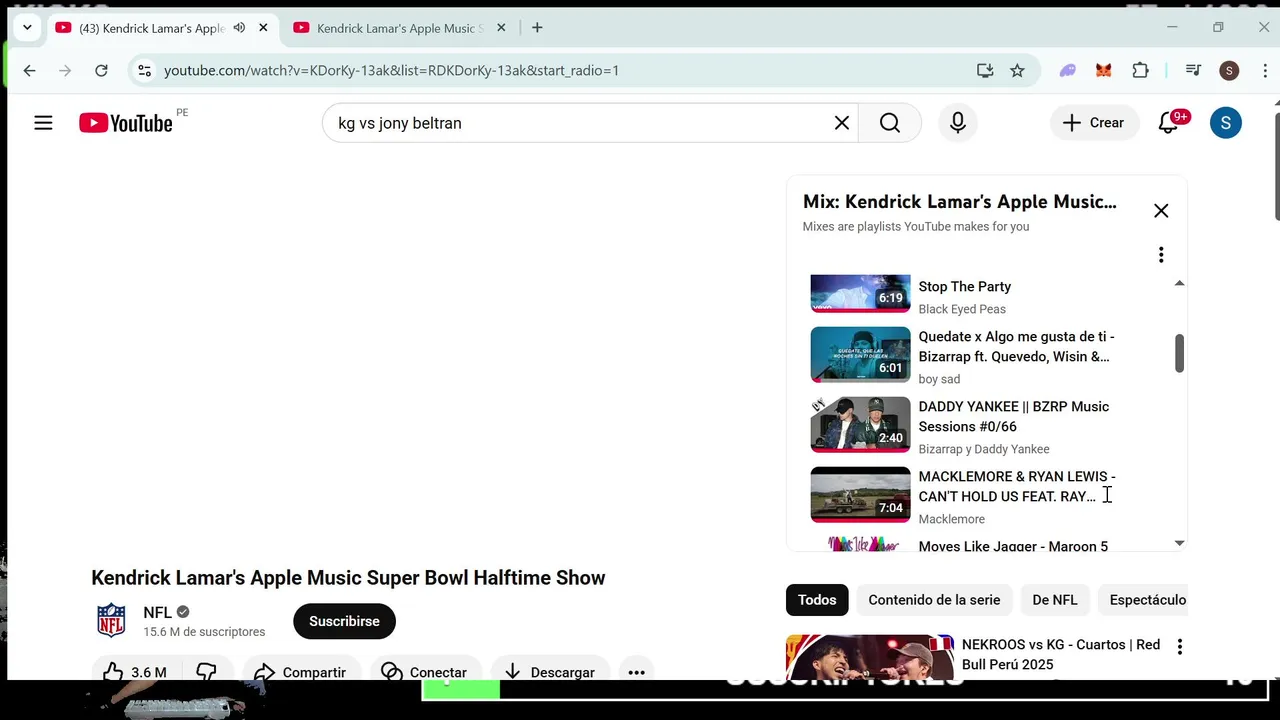
Task: Click the address bar URL field
Action: pyautogui.click(x=560, y=70)
